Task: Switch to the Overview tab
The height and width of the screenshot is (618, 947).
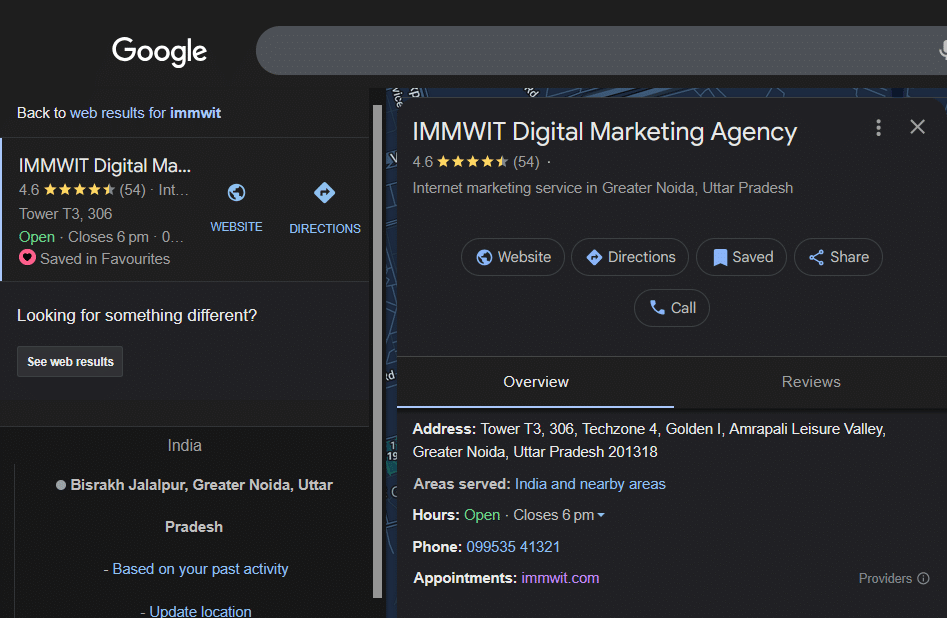Action: (x=536, y=382)
